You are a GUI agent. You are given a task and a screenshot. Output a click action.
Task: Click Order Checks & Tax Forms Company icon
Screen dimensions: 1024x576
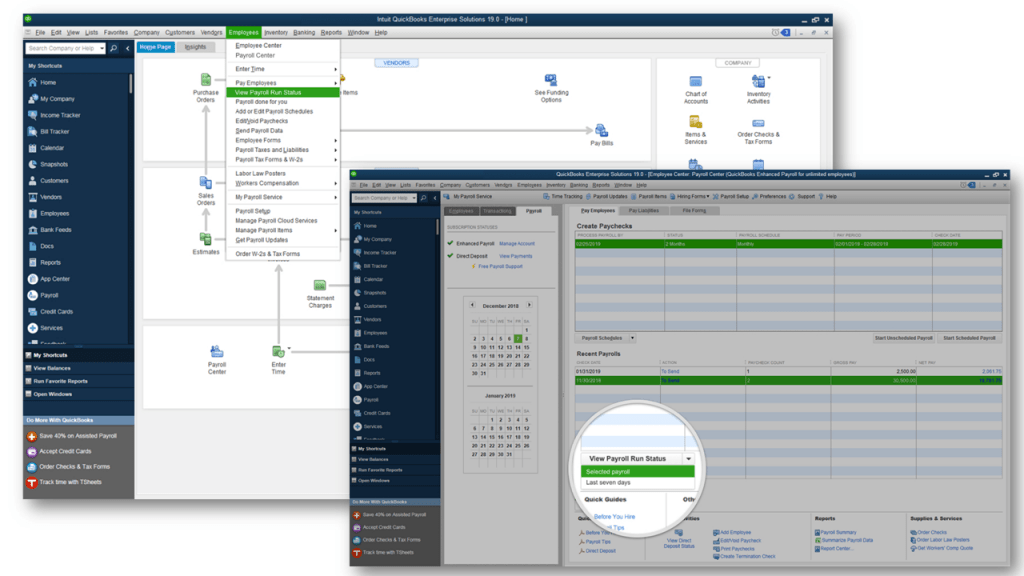pyautogui.click(x=758, y=123)
